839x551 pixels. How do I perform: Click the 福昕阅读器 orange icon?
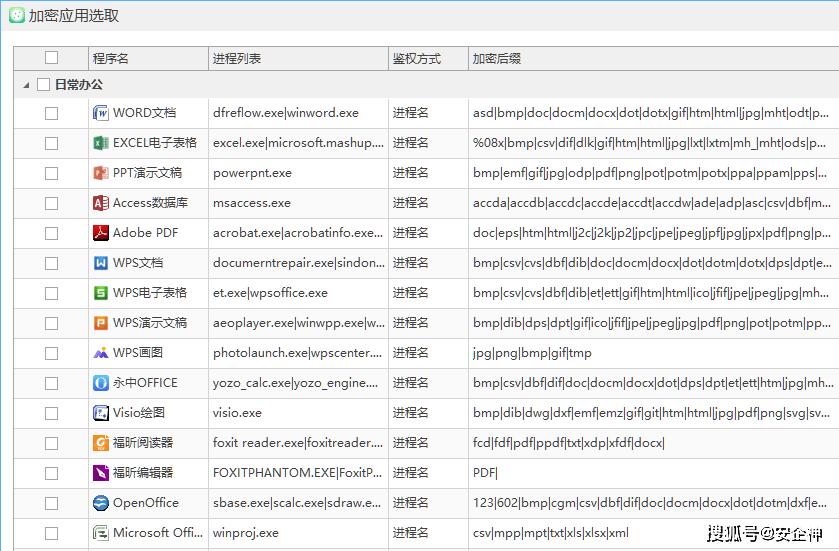click(x=100, y=443)
